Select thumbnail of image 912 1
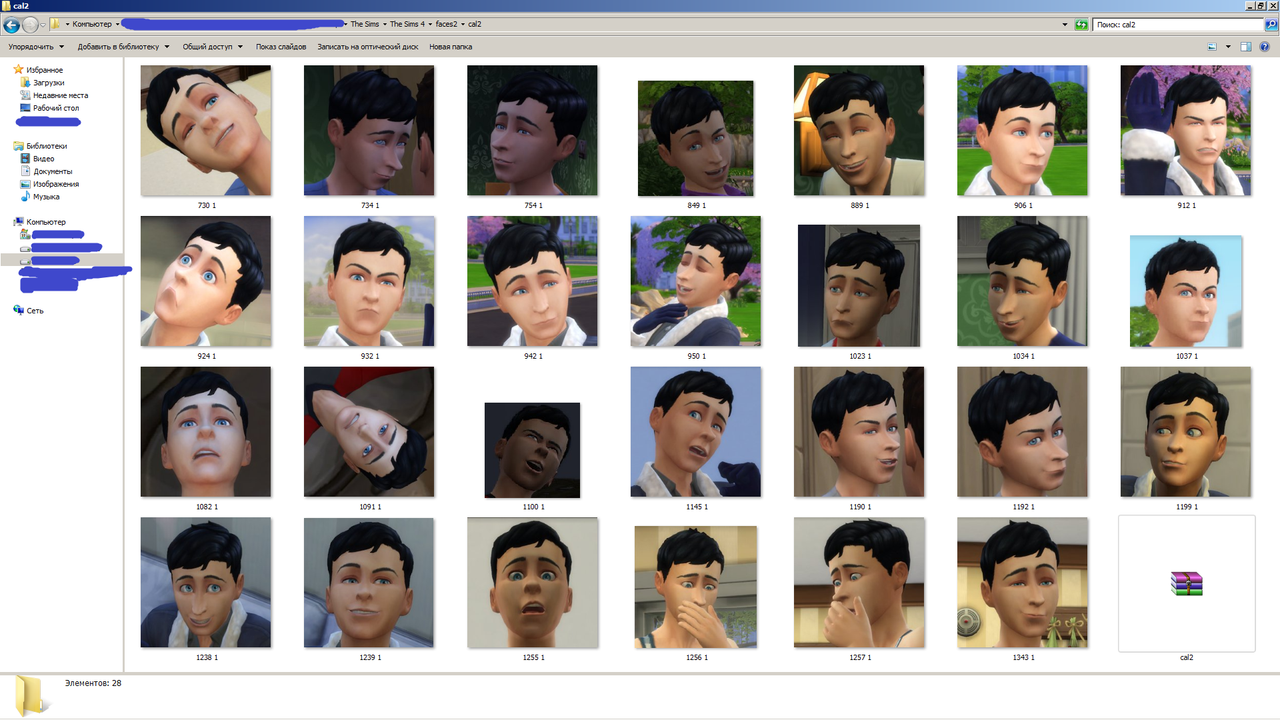Screen dimensions: 1280x720 click(1186, 131)
